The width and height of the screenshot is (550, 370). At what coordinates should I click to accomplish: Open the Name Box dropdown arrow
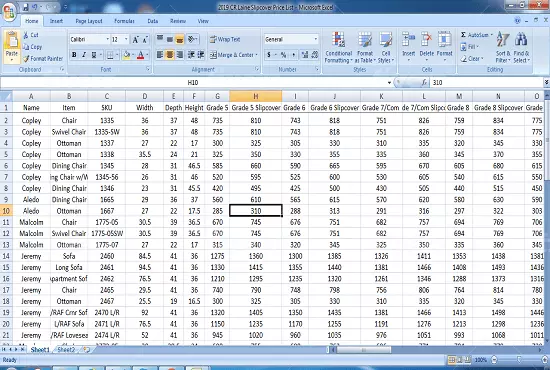pyautogui.click(x=389, y=83)
